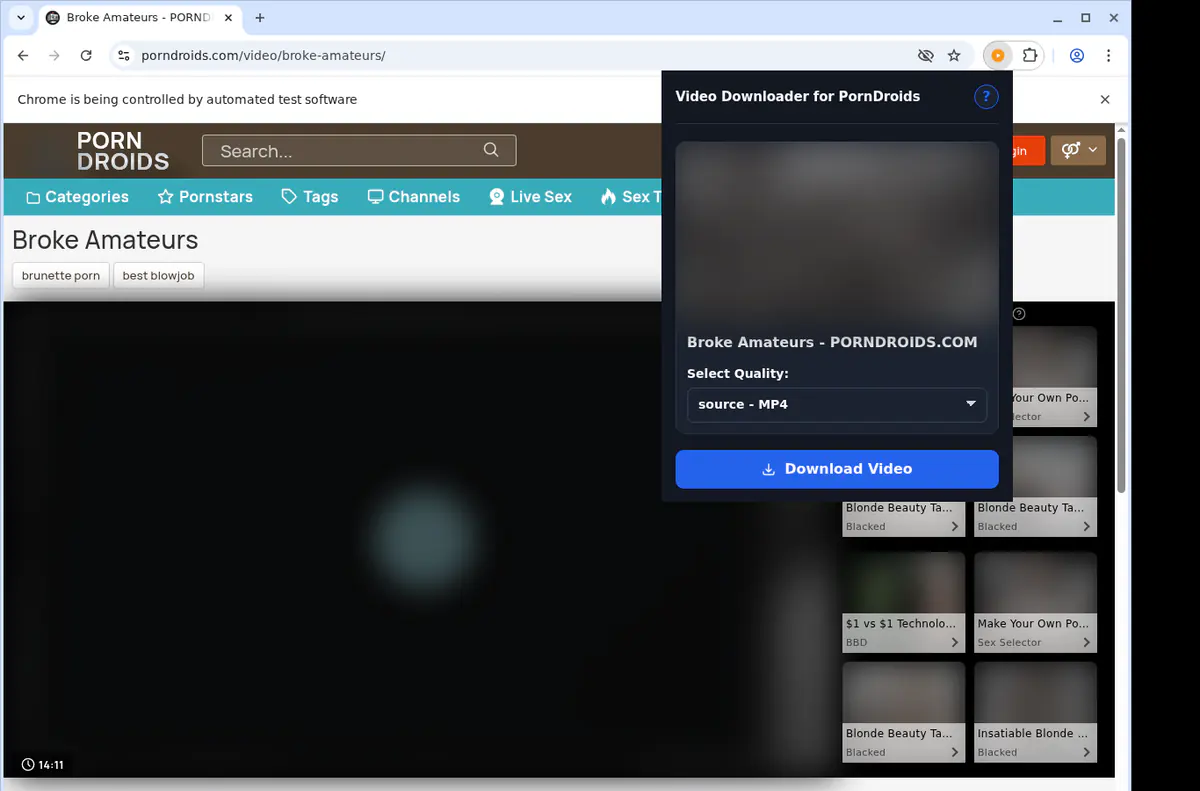Click the ad help question-mark icon
Viewport: 1200px width, 791px height.
[x=1019, y=314]
